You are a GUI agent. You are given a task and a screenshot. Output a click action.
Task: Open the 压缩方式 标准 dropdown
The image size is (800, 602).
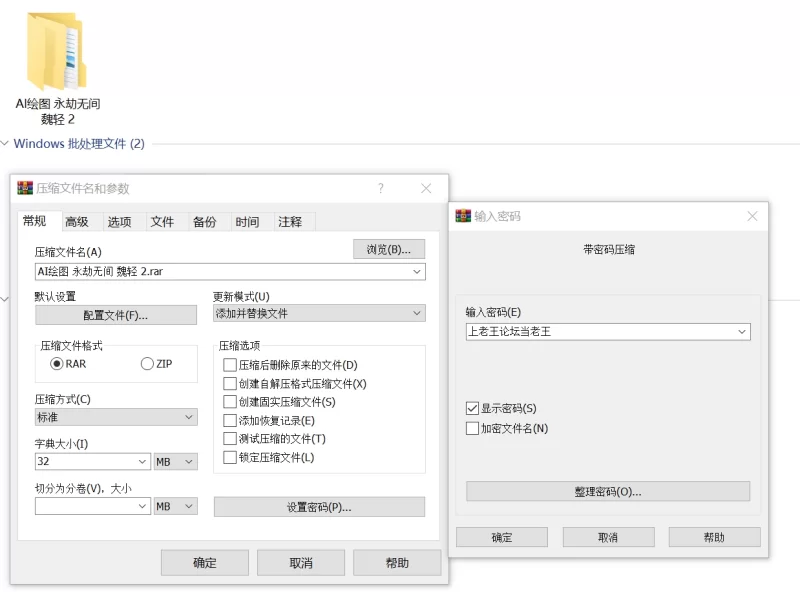(116, 417)
